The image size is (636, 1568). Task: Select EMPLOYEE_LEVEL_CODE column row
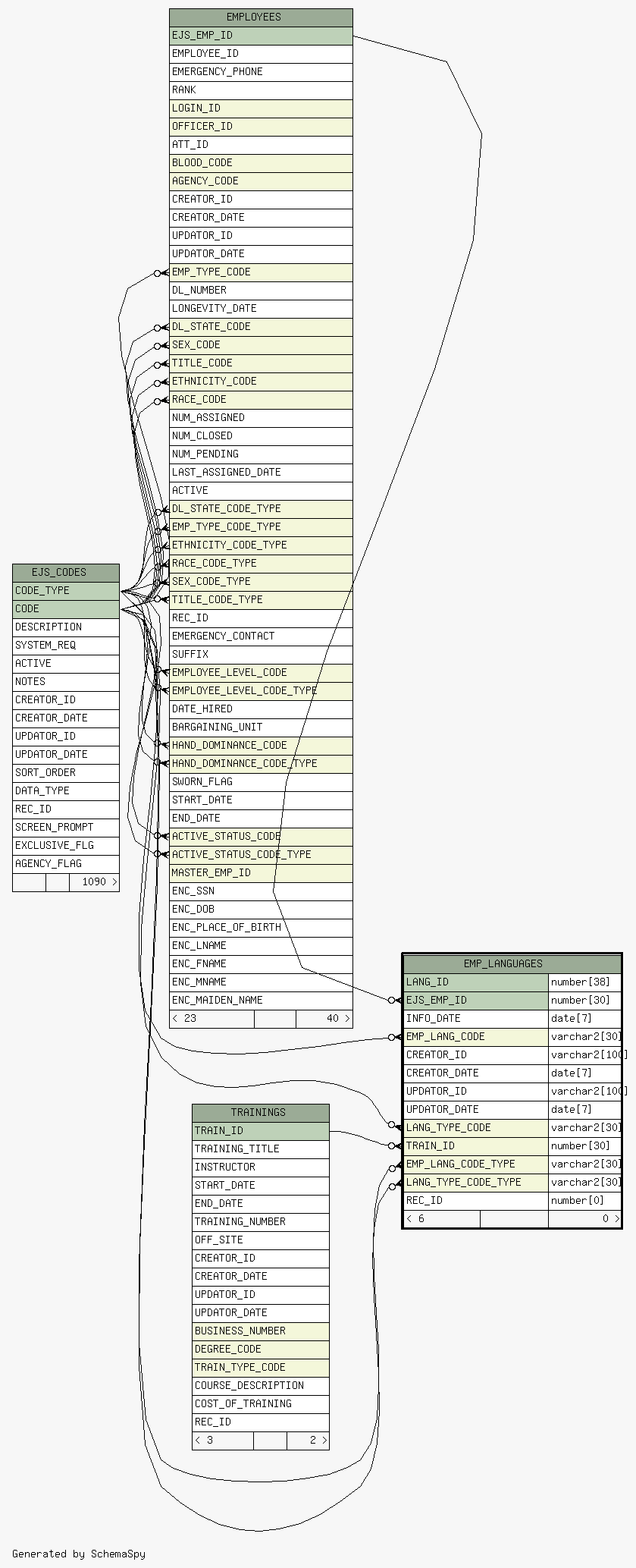tap(261, 673)
